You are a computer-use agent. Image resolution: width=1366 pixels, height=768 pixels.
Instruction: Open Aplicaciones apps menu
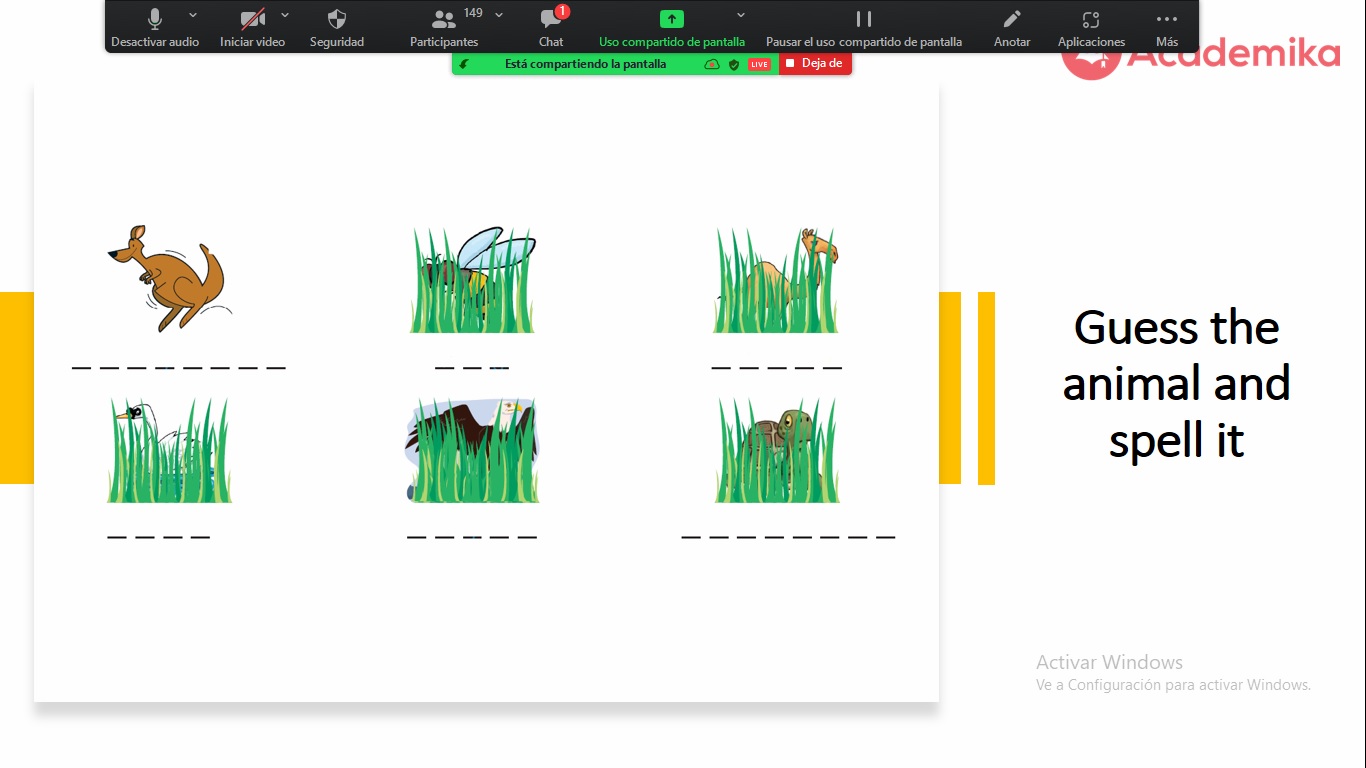pos(1091,28)
